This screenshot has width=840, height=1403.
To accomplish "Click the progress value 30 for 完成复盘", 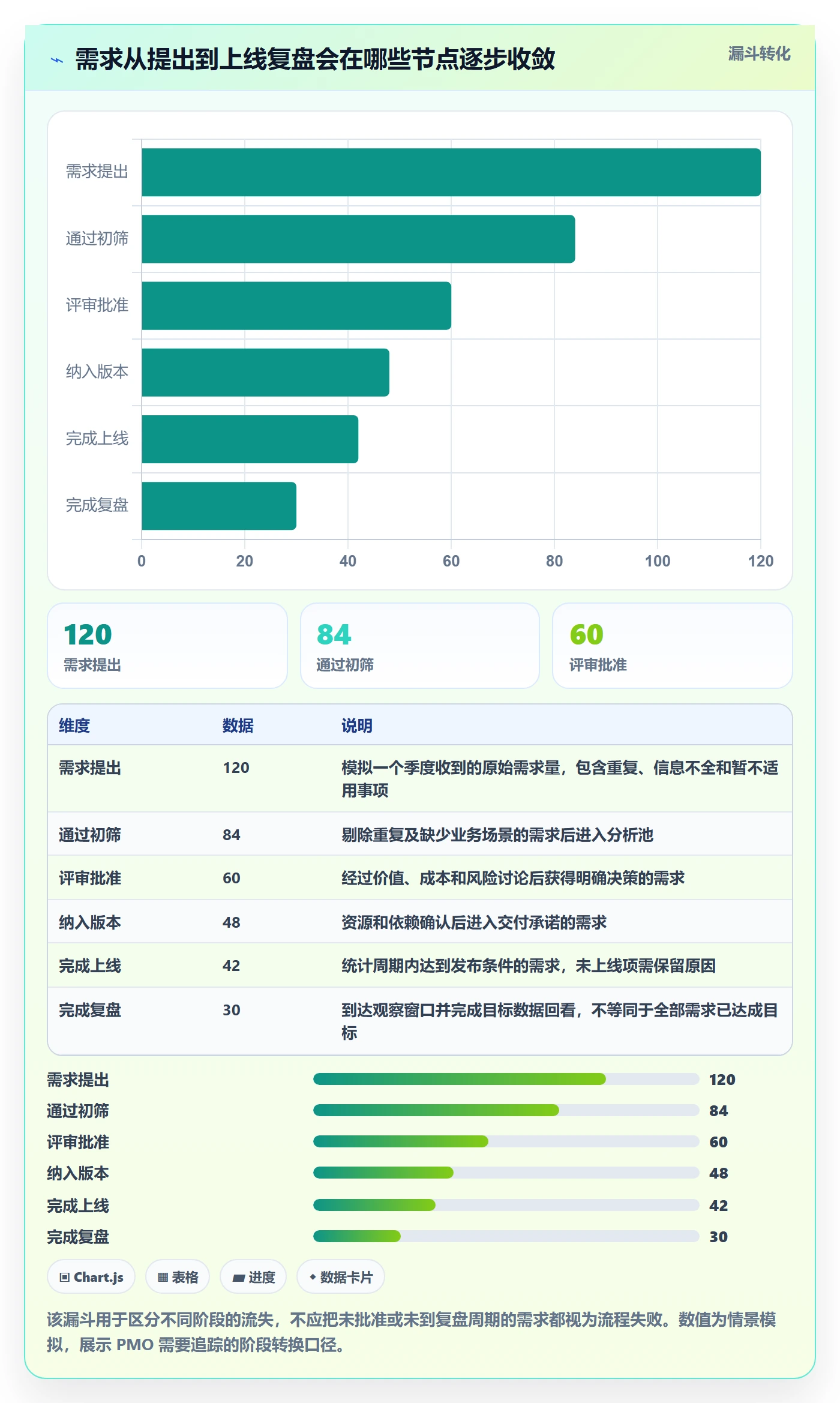I will [x=718, y=1237].
